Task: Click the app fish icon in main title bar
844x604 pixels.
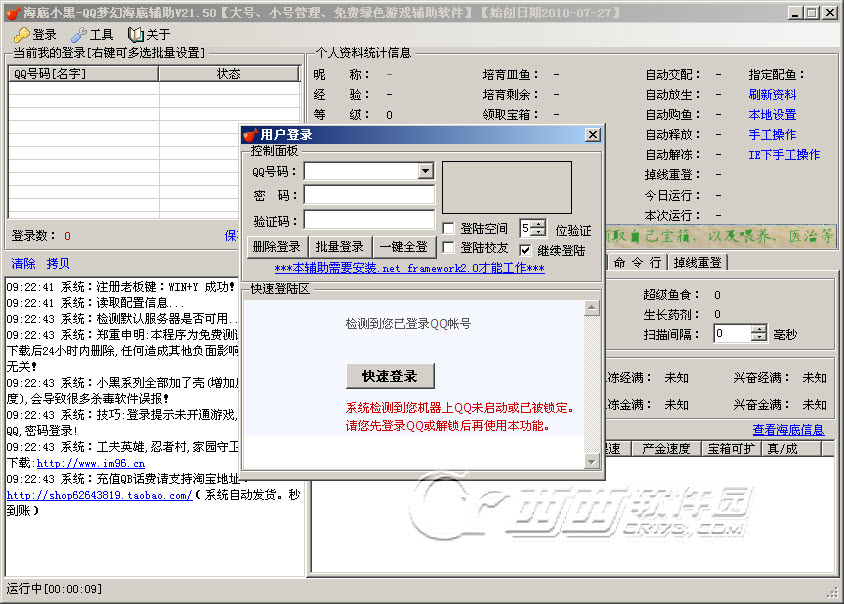Action: pyautogui.click(x=12, y=12)
